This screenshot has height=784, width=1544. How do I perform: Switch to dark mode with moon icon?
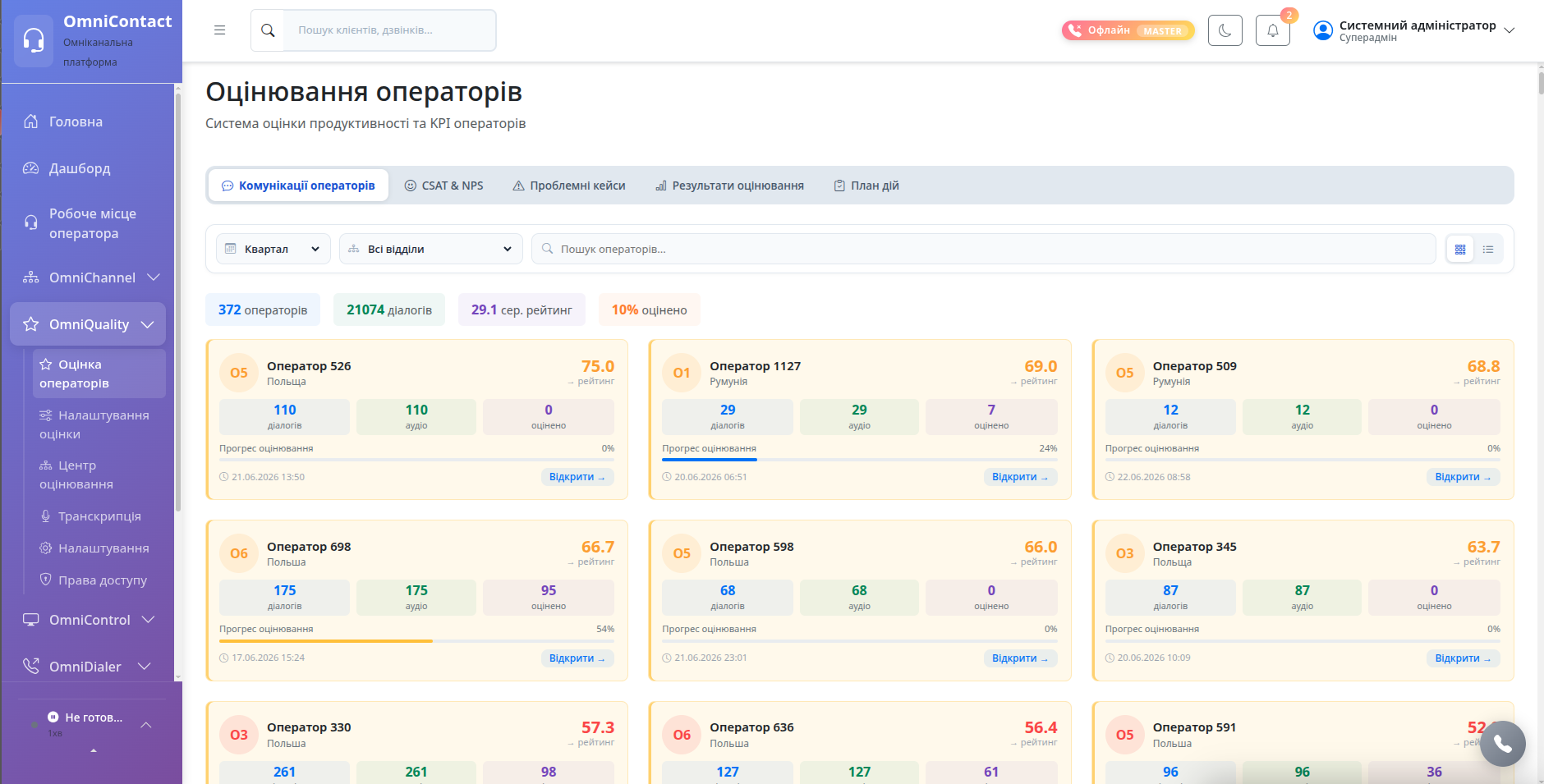[x=1225, y=30]
